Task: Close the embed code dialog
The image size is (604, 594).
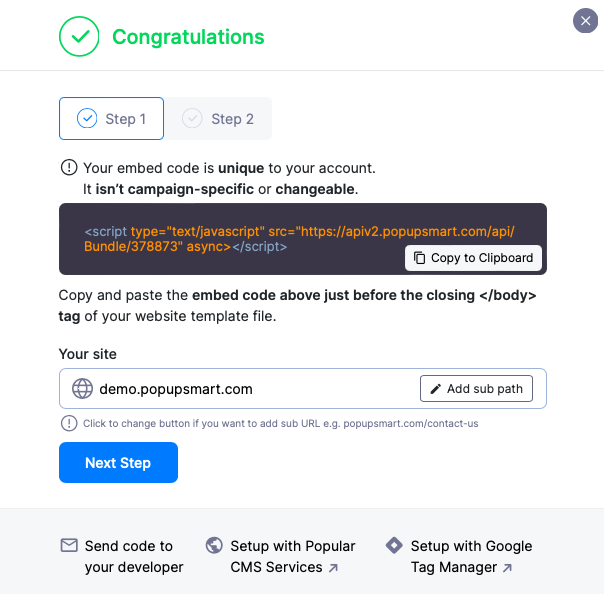Action: tap(584, 20)
